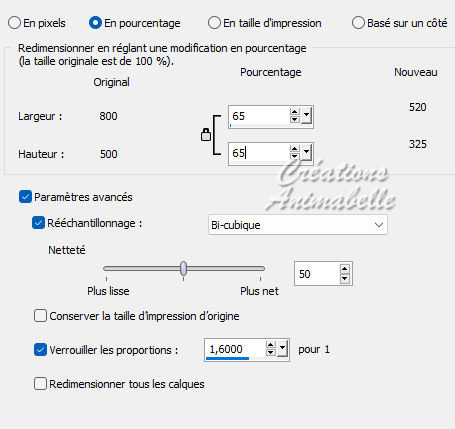455x429 pixels.
Task: Open the Largeur percentage slider dropdown
Action: tap(306, 116)
